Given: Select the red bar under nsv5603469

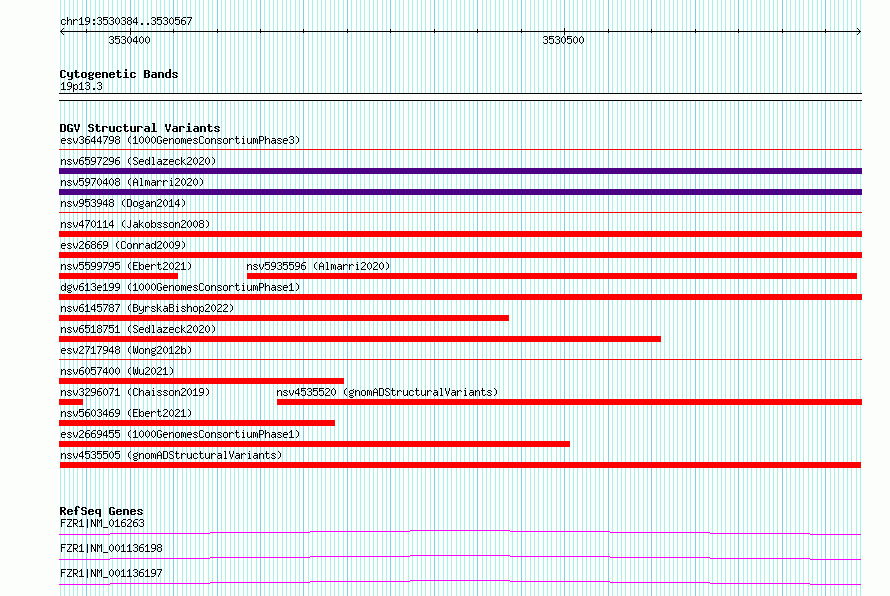Looking at the screenshot, I should (197, 423).
